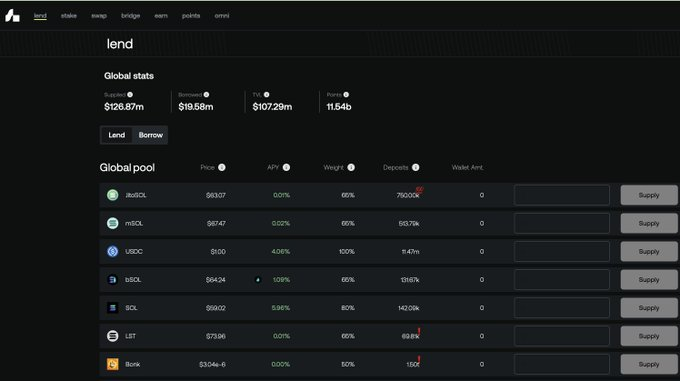Click the APY column info icon
Viewport: 680px width, 381px height.
tap(286, 167)
